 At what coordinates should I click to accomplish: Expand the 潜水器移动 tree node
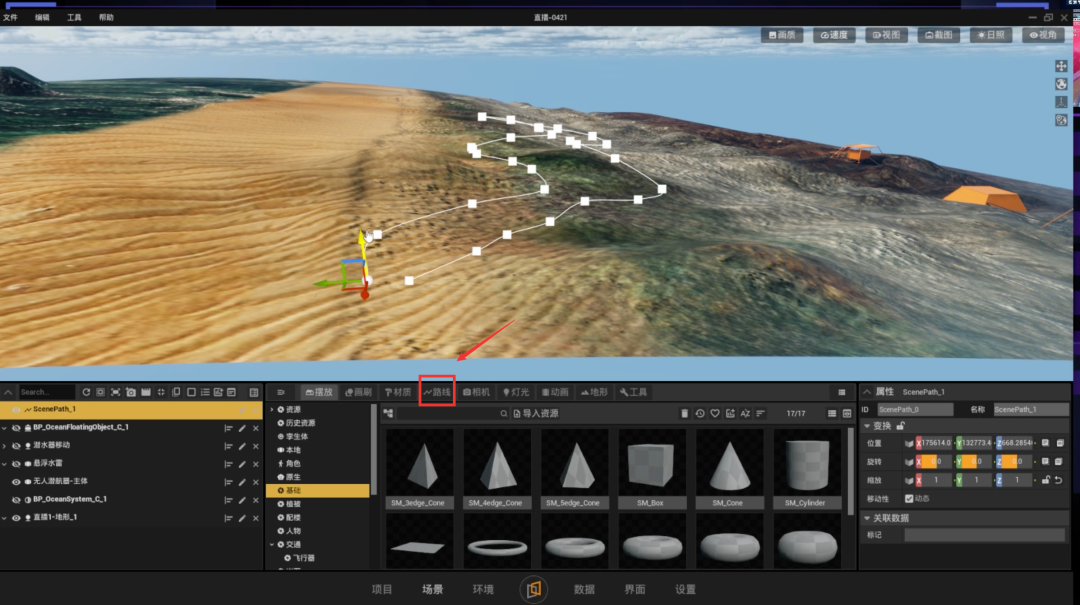coord(5,446)
